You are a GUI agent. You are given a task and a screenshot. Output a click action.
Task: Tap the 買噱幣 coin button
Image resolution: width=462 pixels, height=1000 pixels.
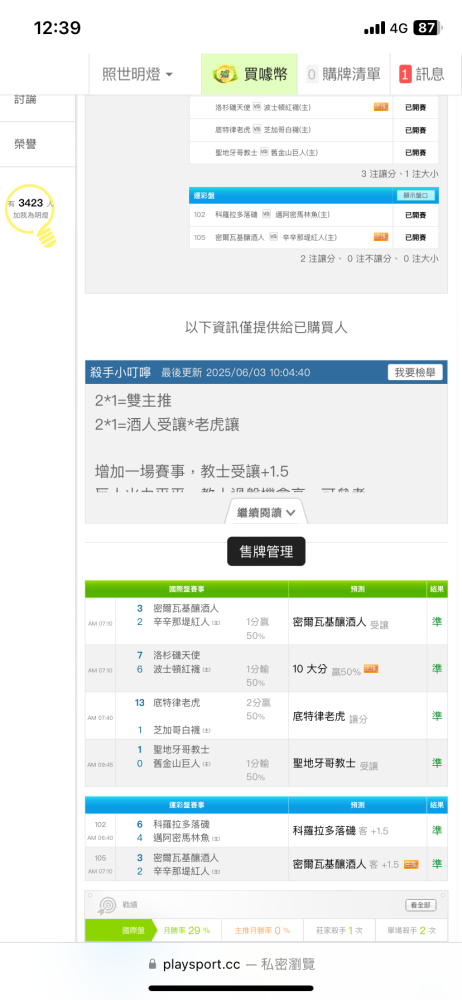coord(250,74)
